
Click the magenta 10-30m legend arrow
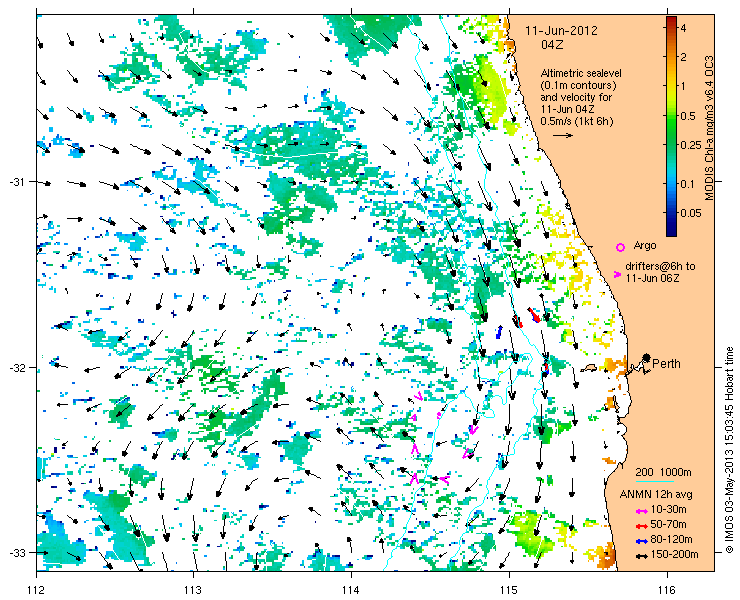641,511
